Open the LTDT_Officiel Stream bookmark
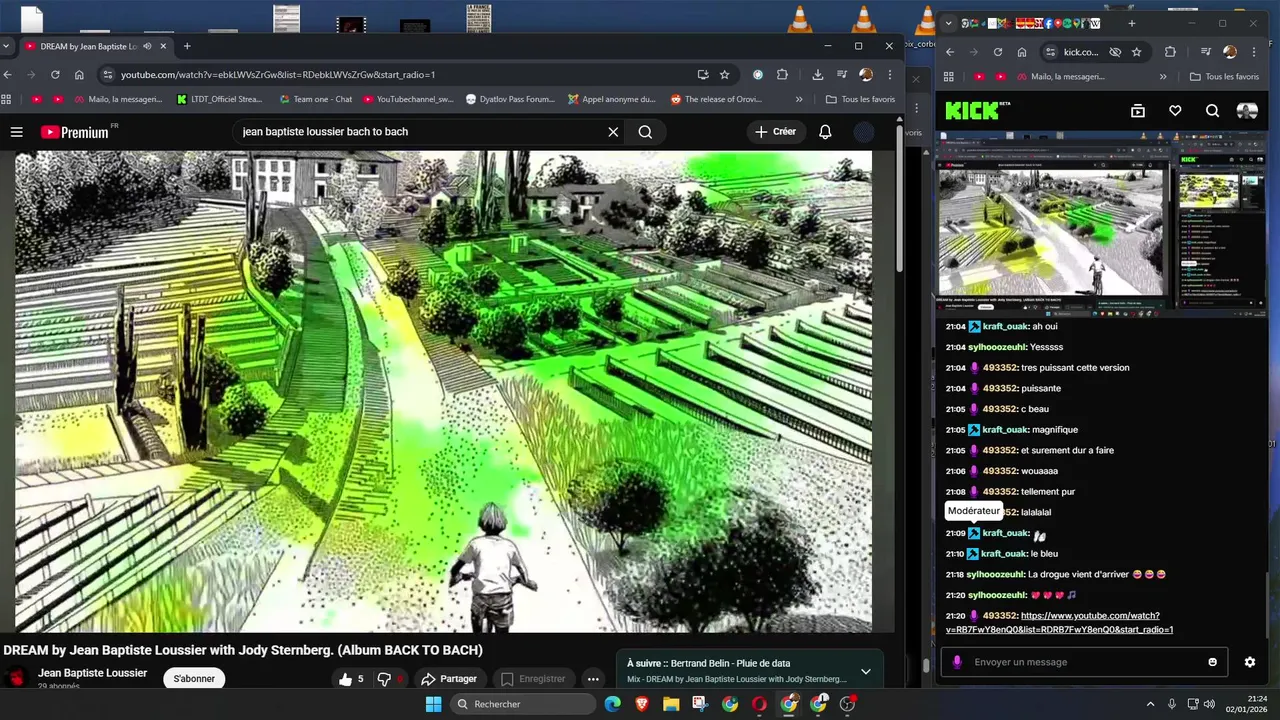 point(219,99)
